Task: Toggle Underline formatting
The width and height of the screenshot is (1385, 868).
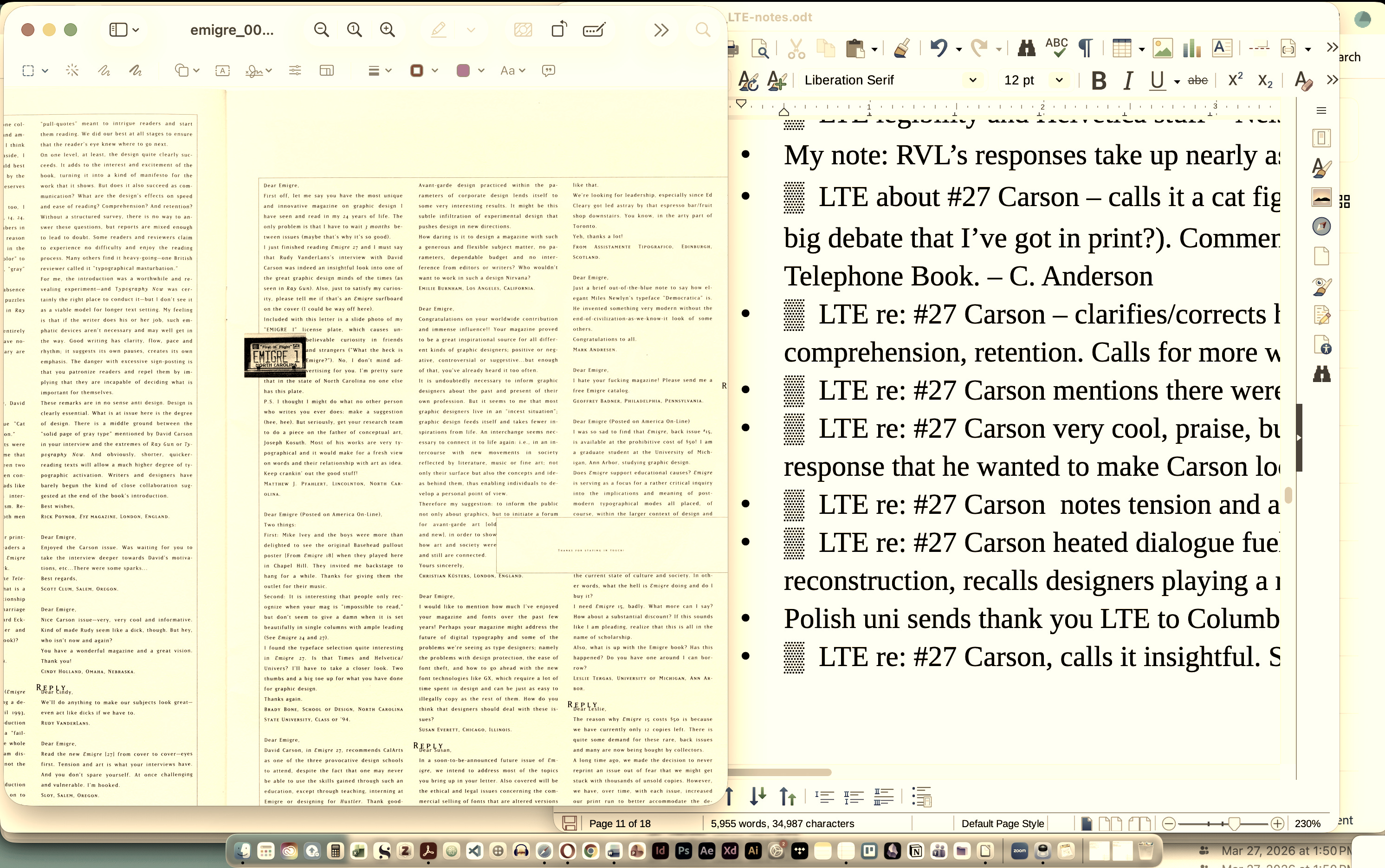Action: click(1157, 81)
